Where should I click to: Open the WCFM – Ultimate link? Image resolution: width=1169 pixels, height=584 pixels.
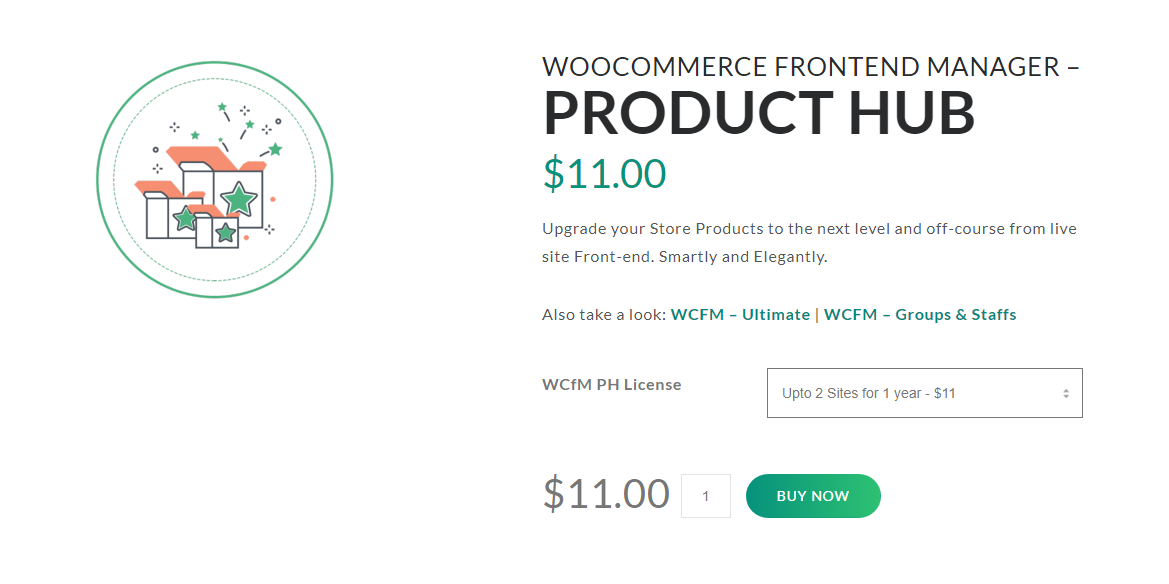740,315
